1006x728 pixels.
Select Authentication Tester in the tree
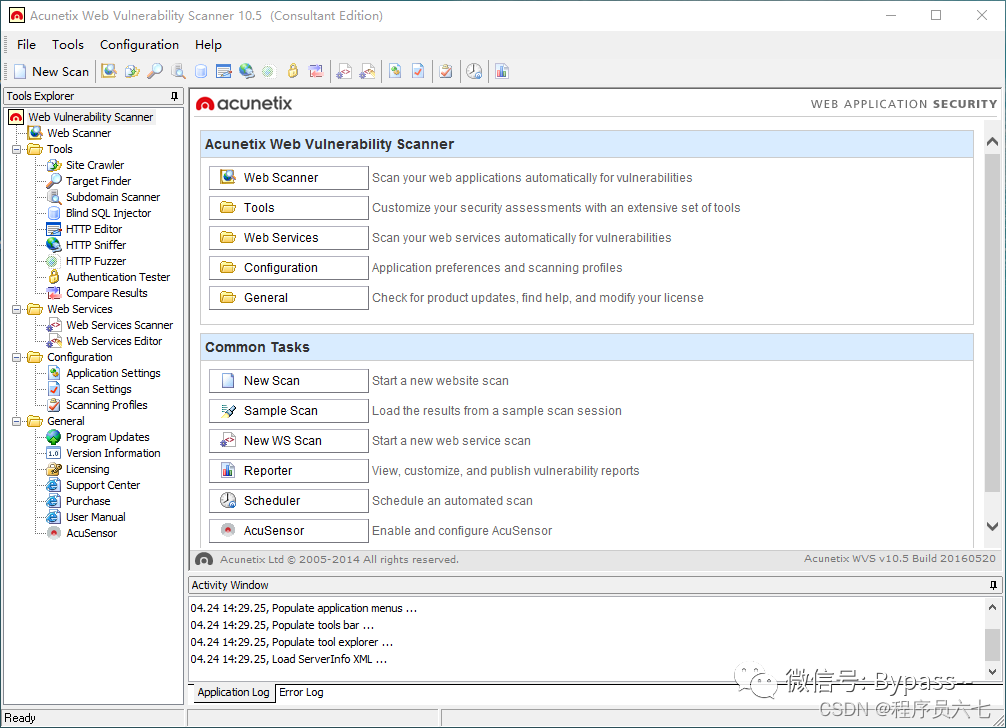pos(118,277)
